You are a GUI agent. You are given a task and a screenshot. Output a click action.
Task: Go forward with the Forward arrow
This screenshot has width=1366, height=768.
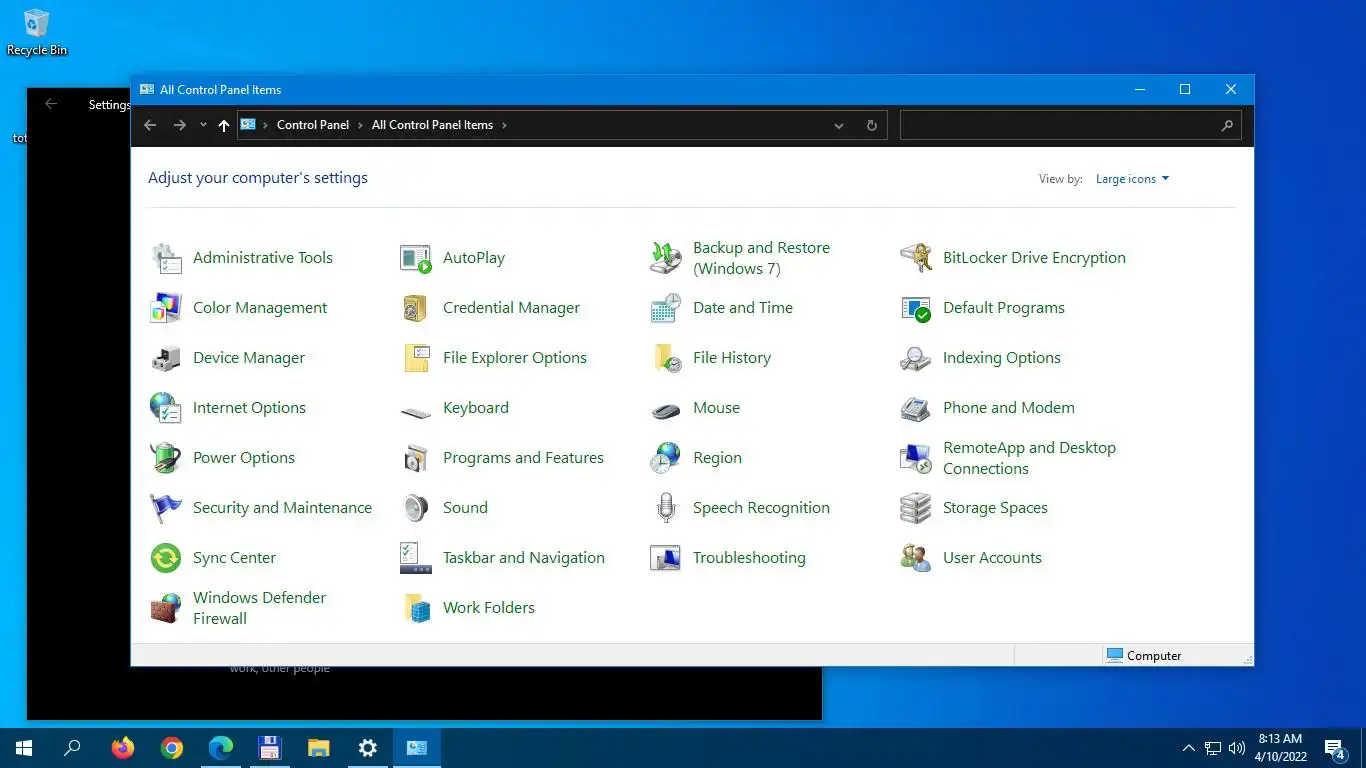[x=180, y=125]
